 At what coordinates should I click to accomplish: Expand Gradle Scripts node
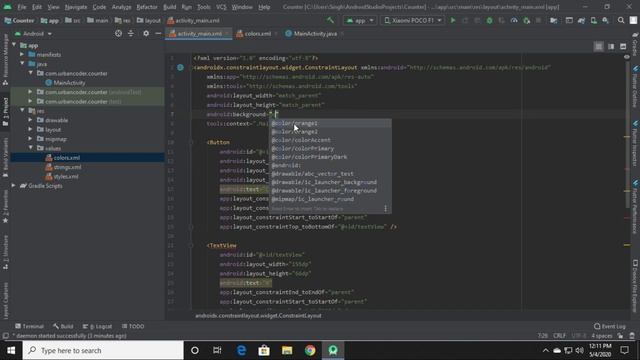pyautogui.click(x=14, y=186)
